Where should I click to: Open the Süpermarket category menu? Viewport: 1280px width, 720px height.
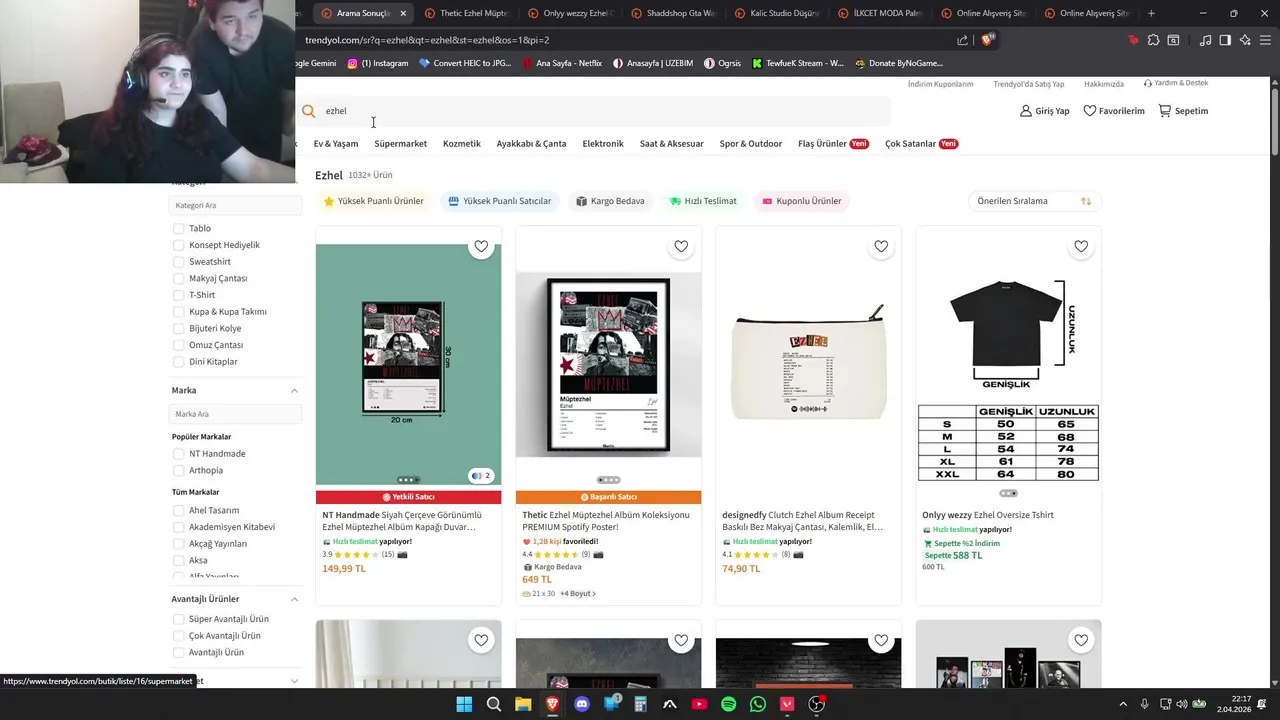pos(400,144)
